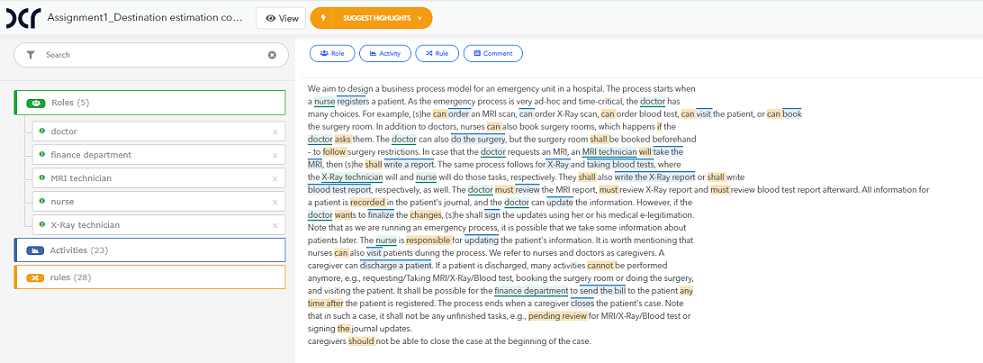
Task: Click the View button
Action: pos(281,18)
